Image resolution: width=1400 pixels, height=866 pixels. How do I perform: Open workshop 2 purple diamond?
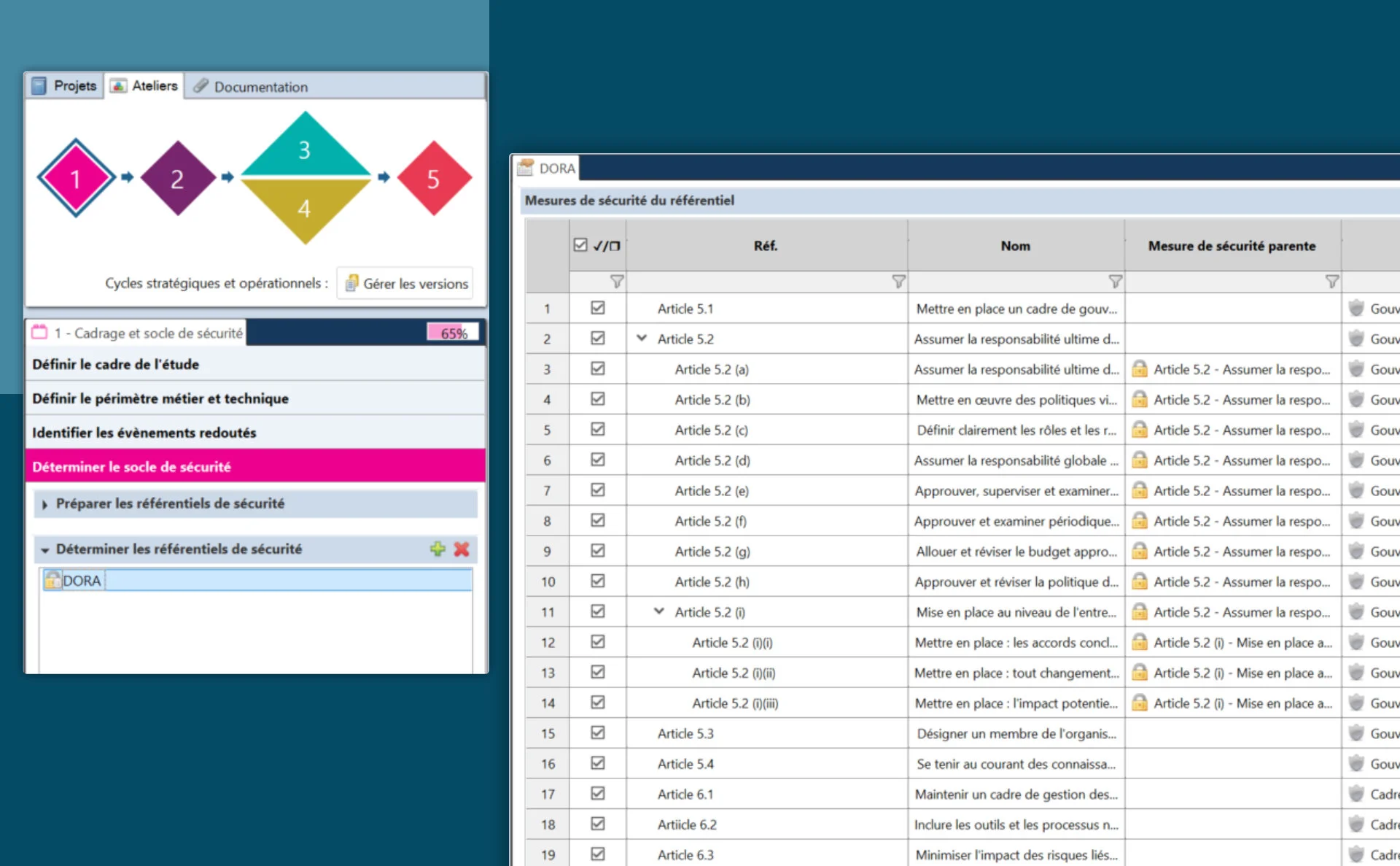[177, 178]
